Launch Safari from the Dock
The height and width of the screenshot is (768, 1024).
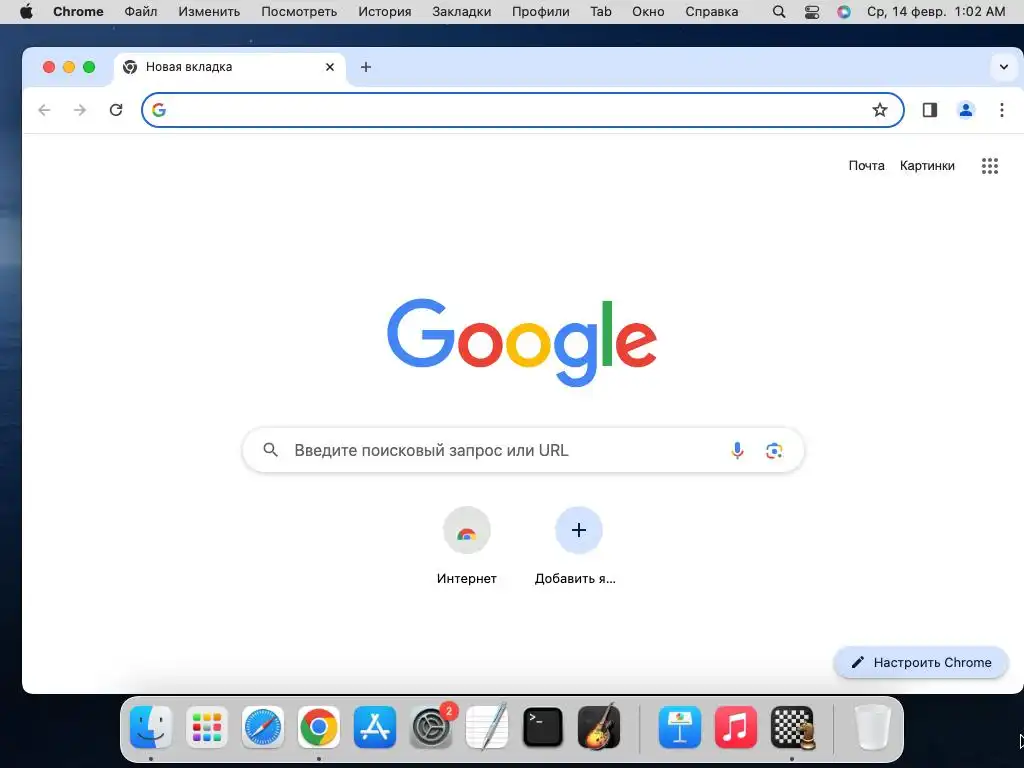pos(263,728)
